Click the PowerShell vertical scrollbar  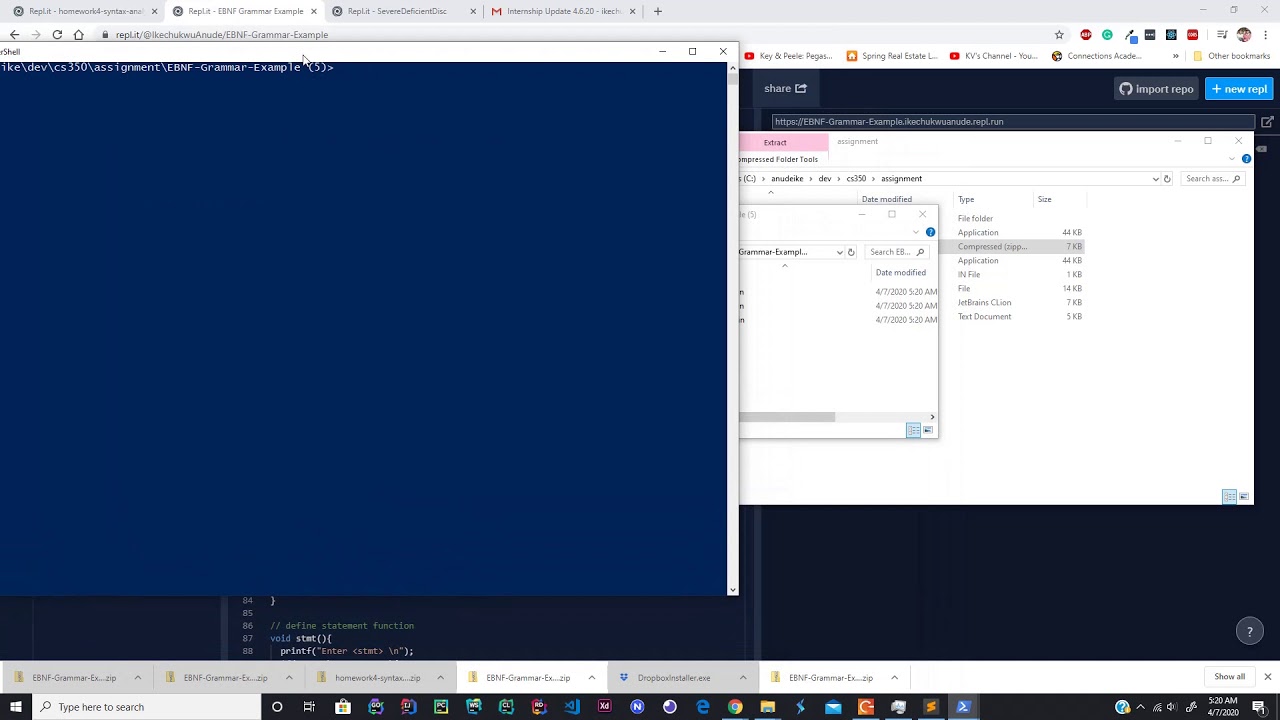coord(733,328)
